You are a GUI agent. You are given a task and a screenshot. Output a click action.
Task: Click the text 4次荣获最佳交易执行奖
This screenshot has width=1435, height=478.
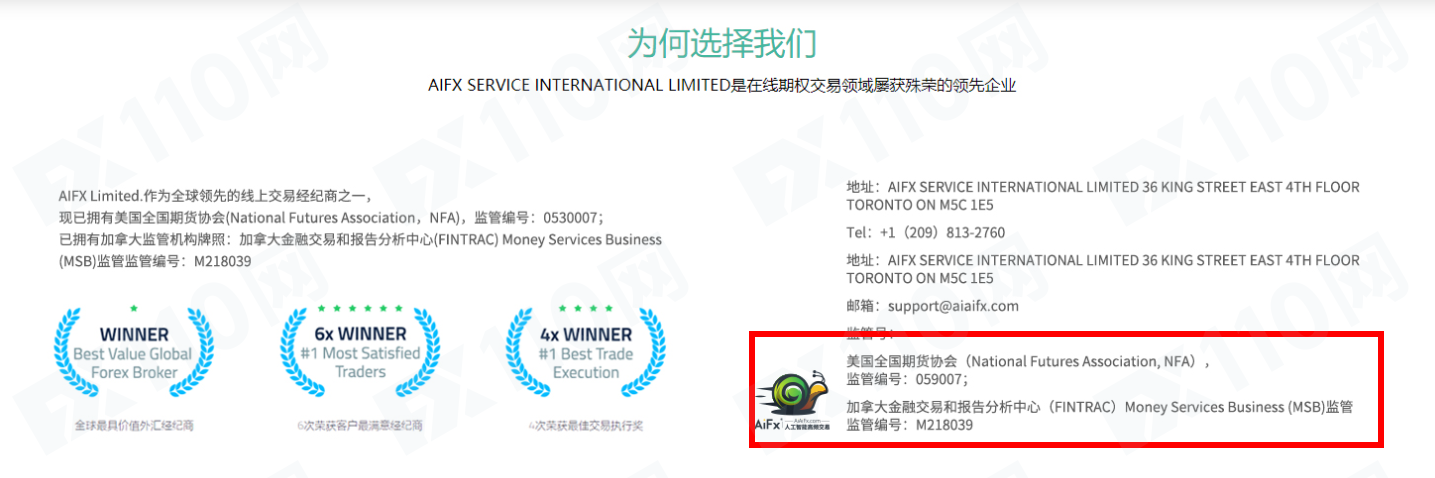click(586, 425)
